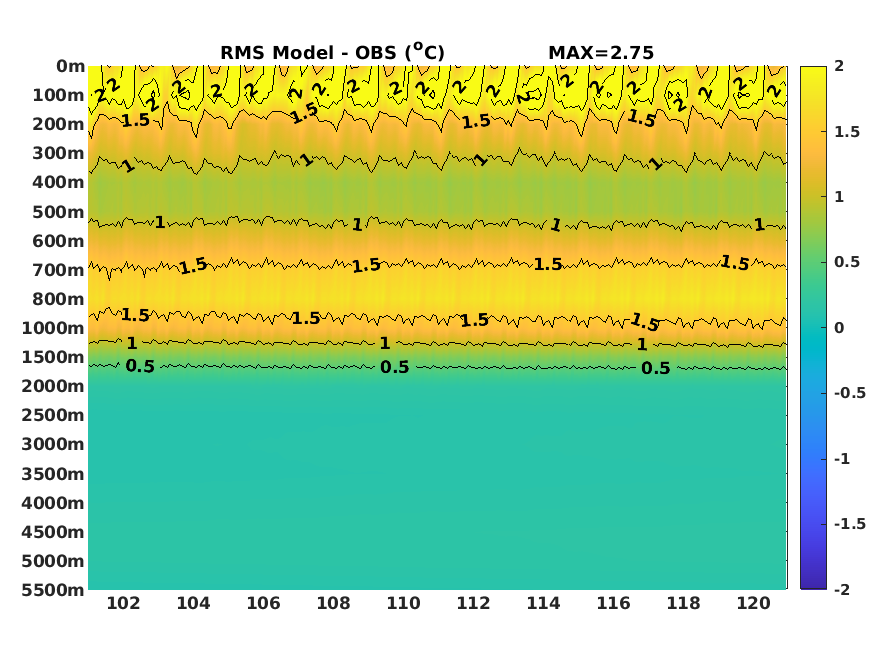Click the '600m' depth axis label

[x=59, y=242]
